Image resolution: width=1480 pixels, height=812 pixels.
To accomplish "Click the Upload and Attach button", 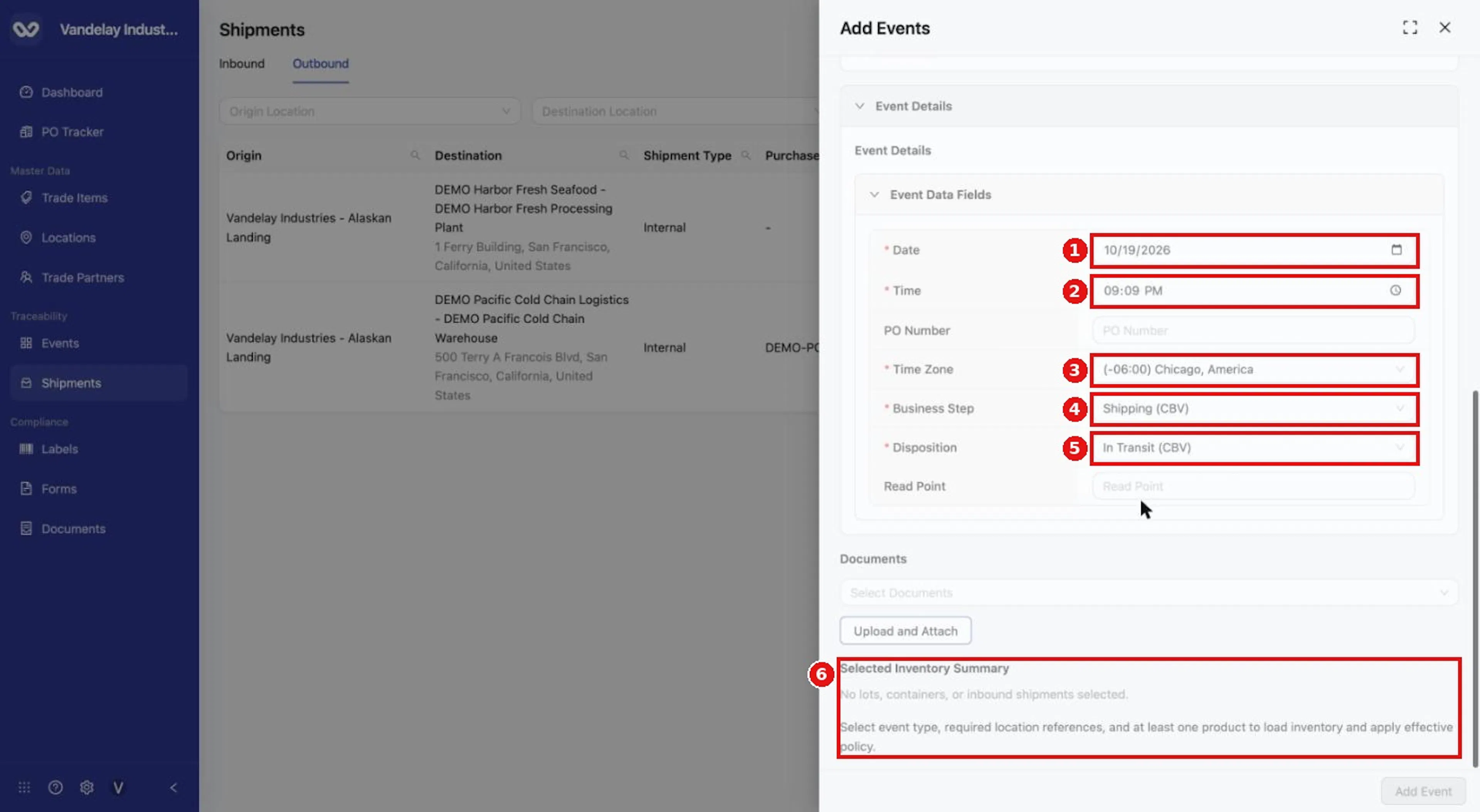I will pos(905,631).
